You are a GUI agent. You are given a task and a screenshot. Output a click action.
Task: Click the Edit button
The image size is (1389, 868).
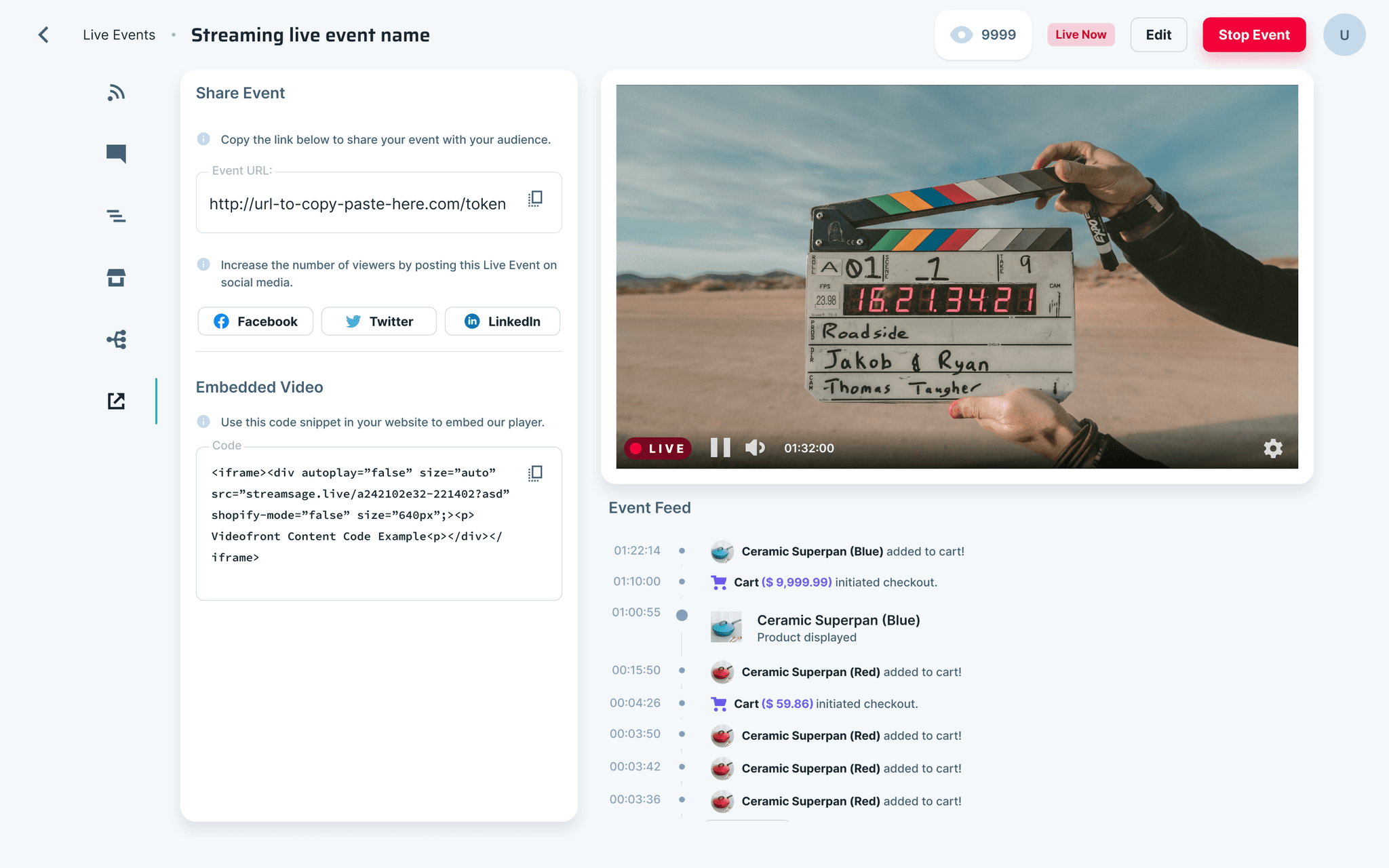click(1158, 35)
